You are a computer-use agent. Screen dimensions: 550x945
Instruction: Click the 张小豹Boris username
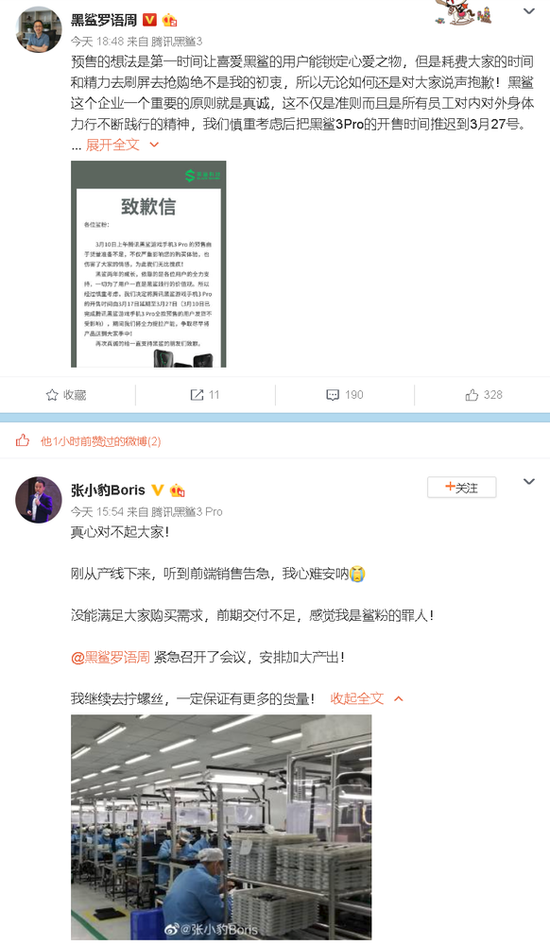point(108,490)
